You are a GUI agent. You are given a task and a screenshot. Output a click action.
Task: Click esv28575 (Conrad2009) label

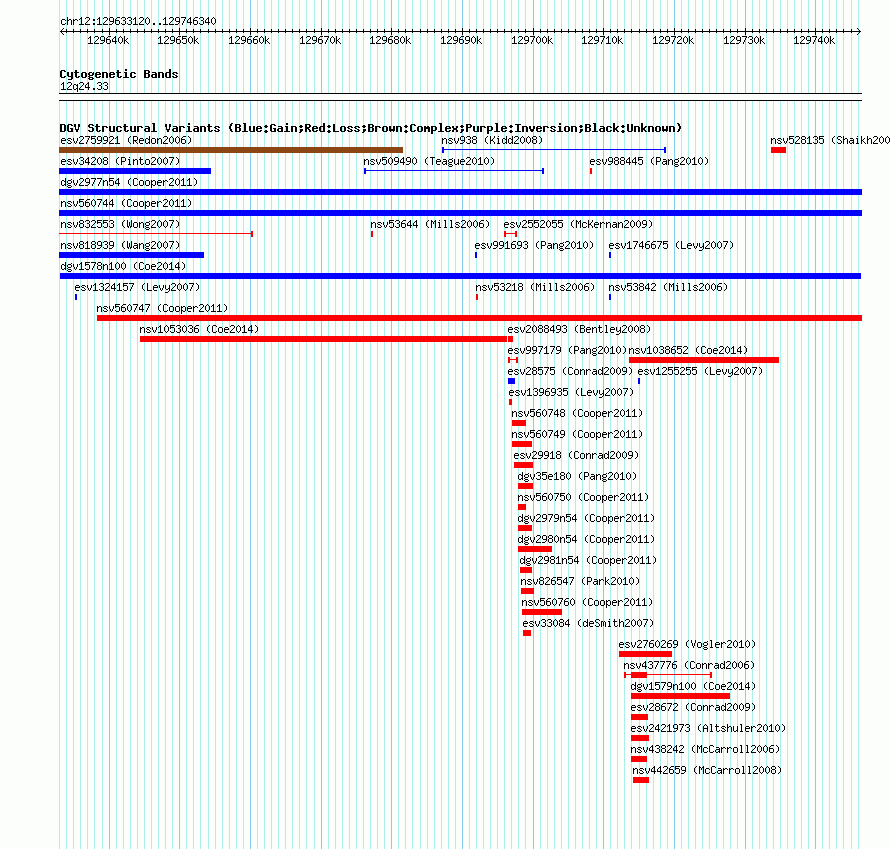[x=570, y=371]
